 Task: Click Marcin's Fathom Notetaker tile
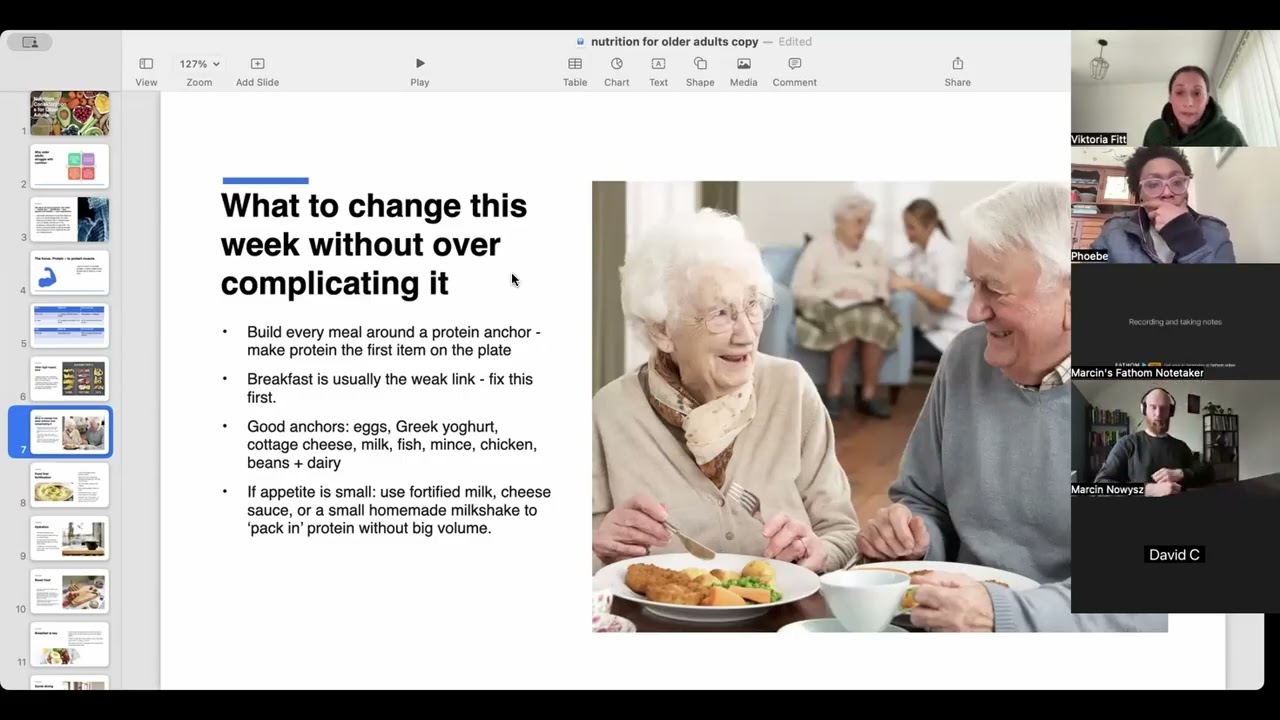tap(1175, 322)
